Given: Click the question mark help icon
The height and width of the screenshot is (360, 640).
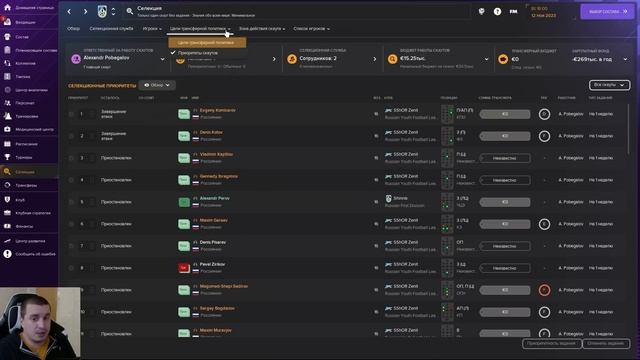Looking at the screenshot, I should click(497, 11).
